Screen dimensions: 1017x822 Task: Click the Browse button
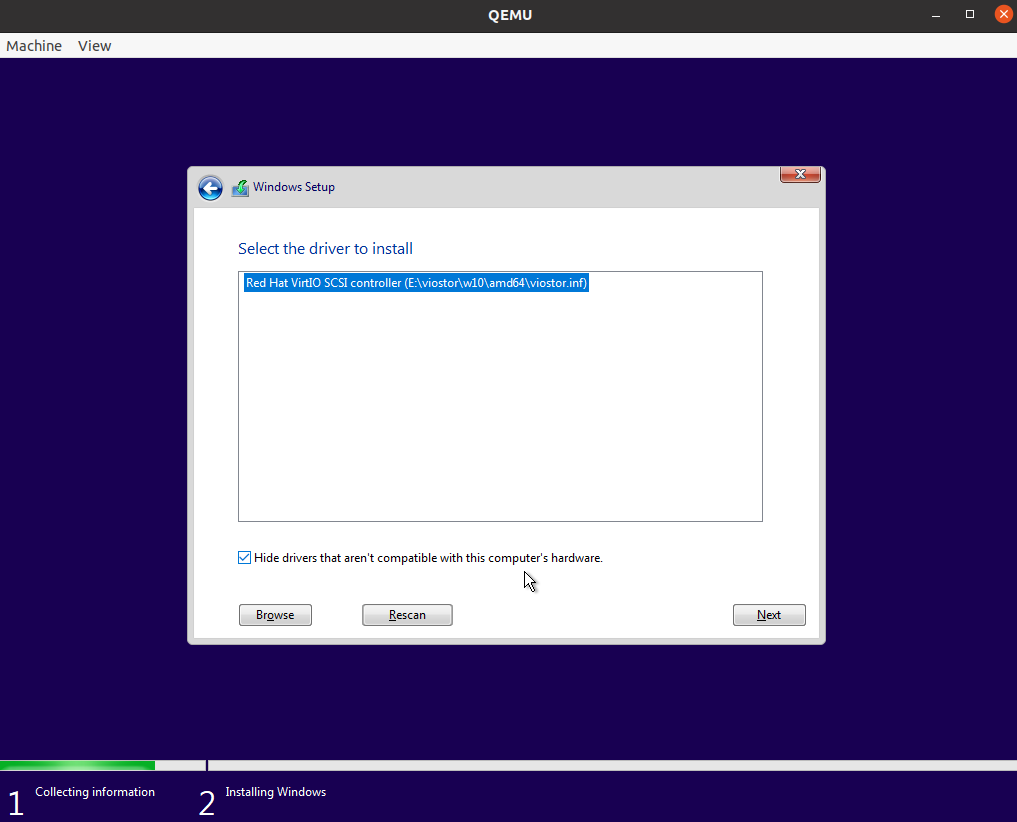tap(275, 615)
